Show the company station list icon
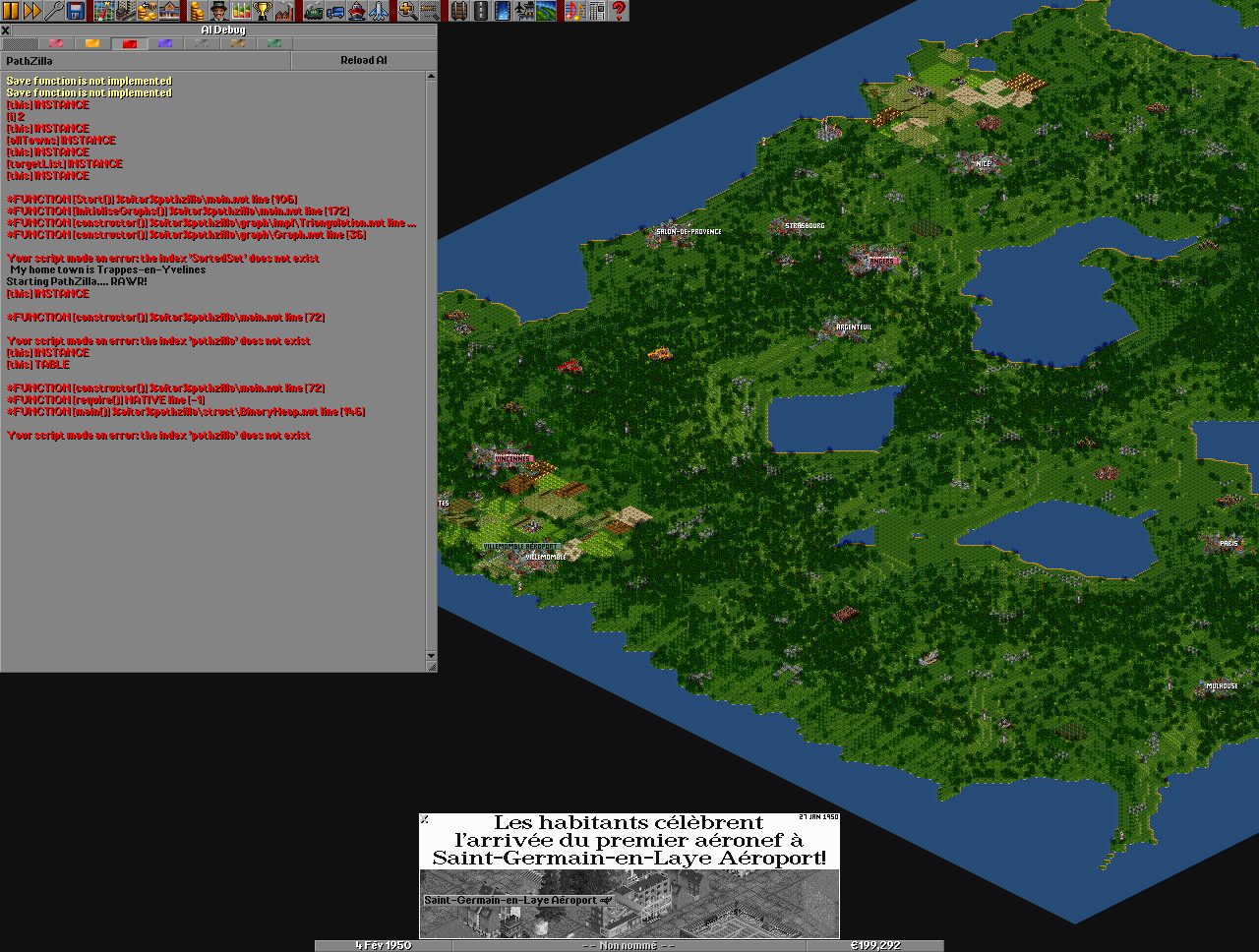Image resolution: width=1259 pixels, height=952 pixels. 168,11
